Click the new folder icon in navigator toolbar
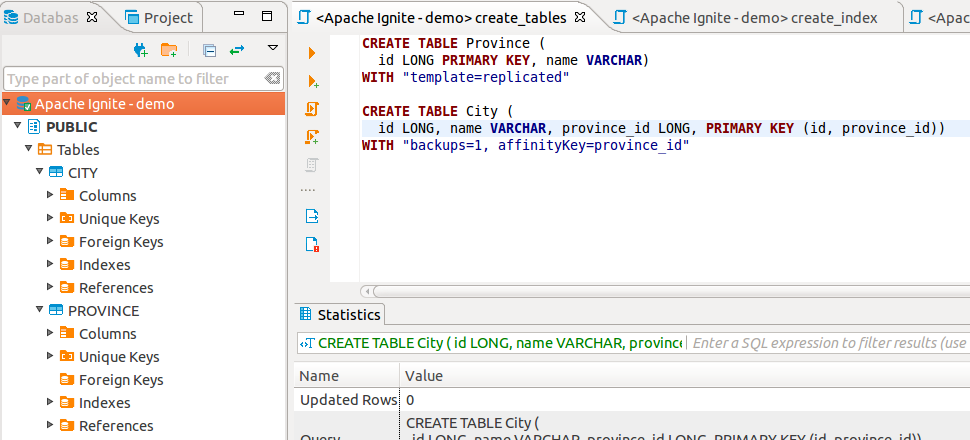This screenshot has height=440, width=970. click(169, 50)
